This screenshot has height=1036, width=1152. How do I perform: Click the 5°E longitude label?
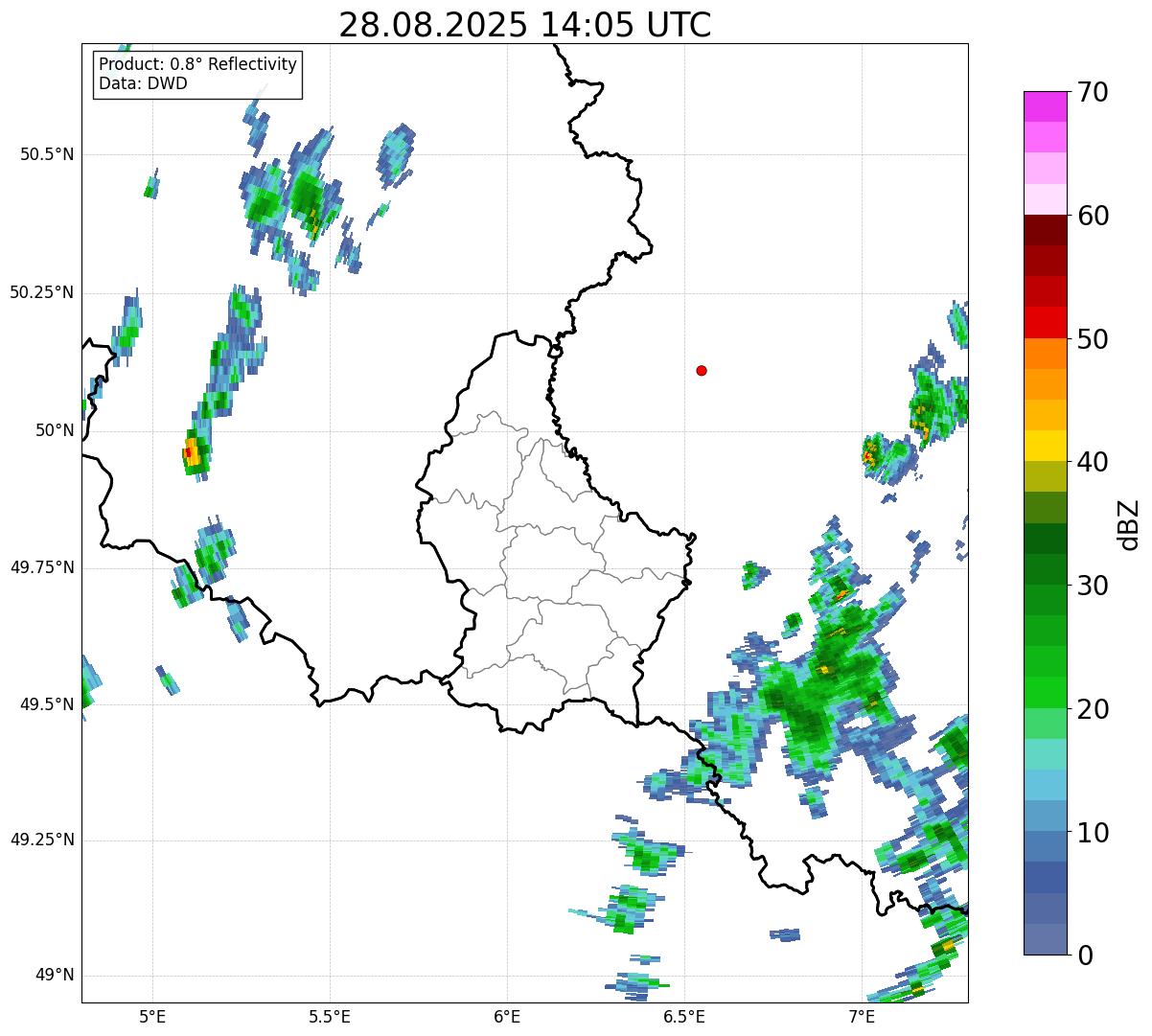tap(152, 1016)
